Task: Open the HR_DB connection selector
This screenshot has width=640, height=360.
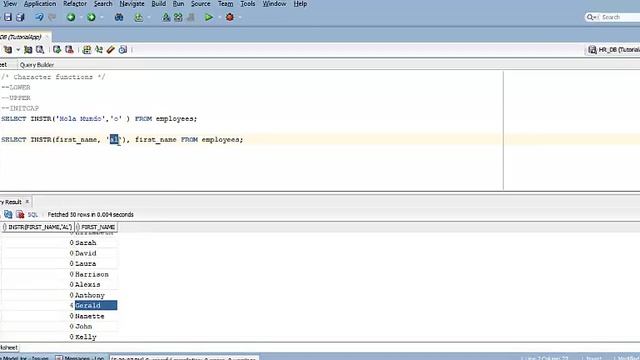Action: click(x=613, y=50)
